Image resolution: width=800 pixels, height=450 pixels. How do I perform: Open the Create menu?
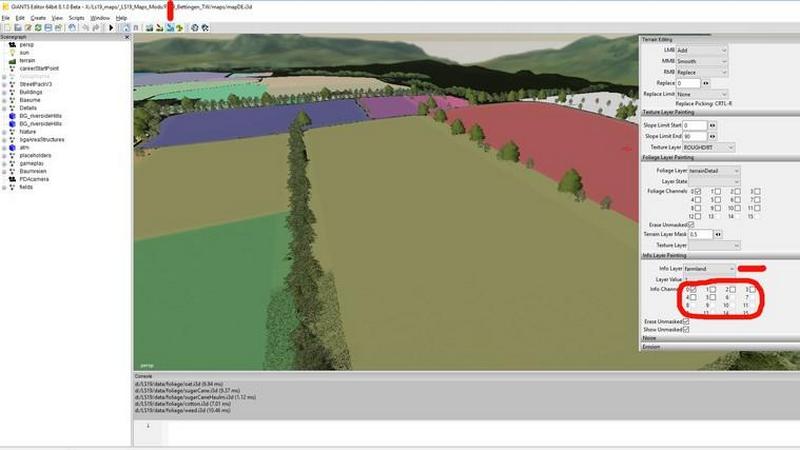point(38,18)
